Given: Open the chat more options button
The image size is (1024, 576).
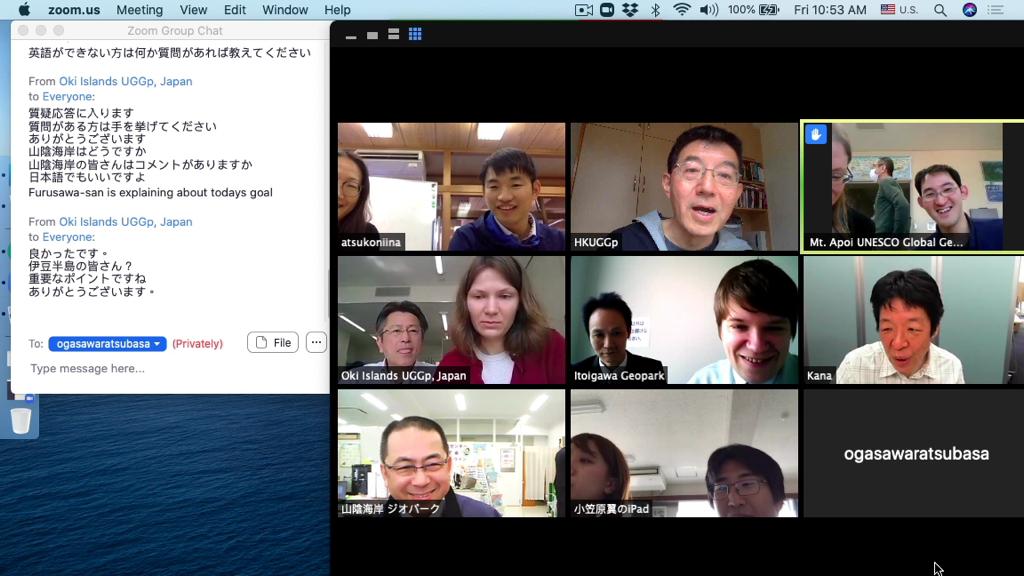Looking at the screenshot, I should [x=316, y=342].
